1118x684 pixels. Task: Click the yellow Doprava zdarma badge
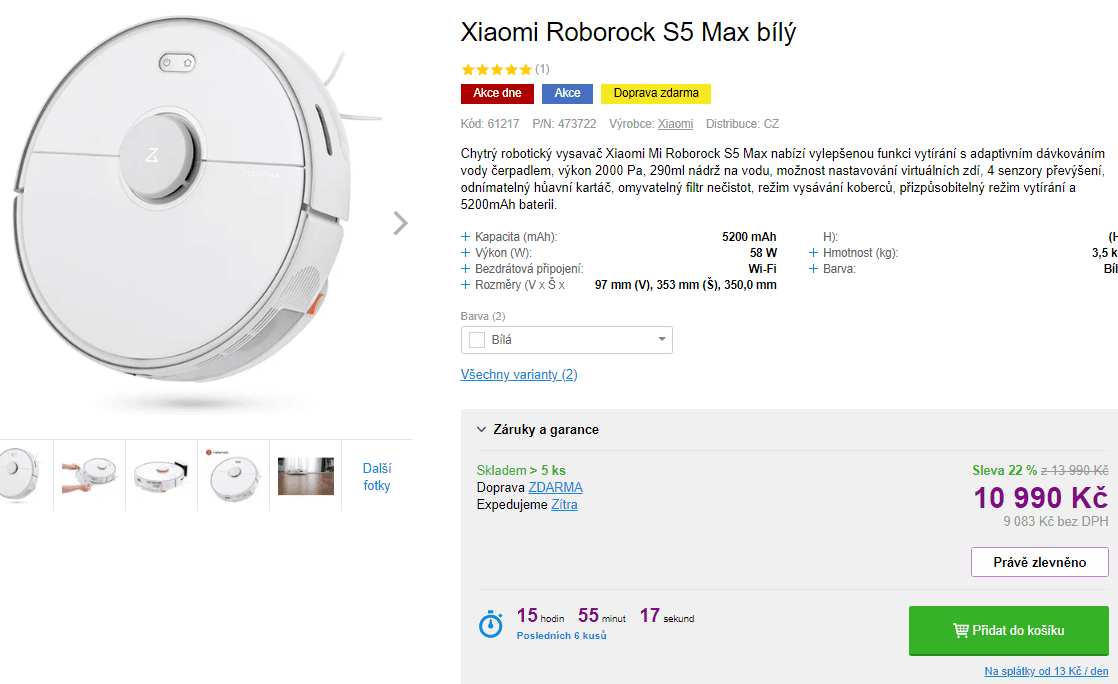point(656,92)
